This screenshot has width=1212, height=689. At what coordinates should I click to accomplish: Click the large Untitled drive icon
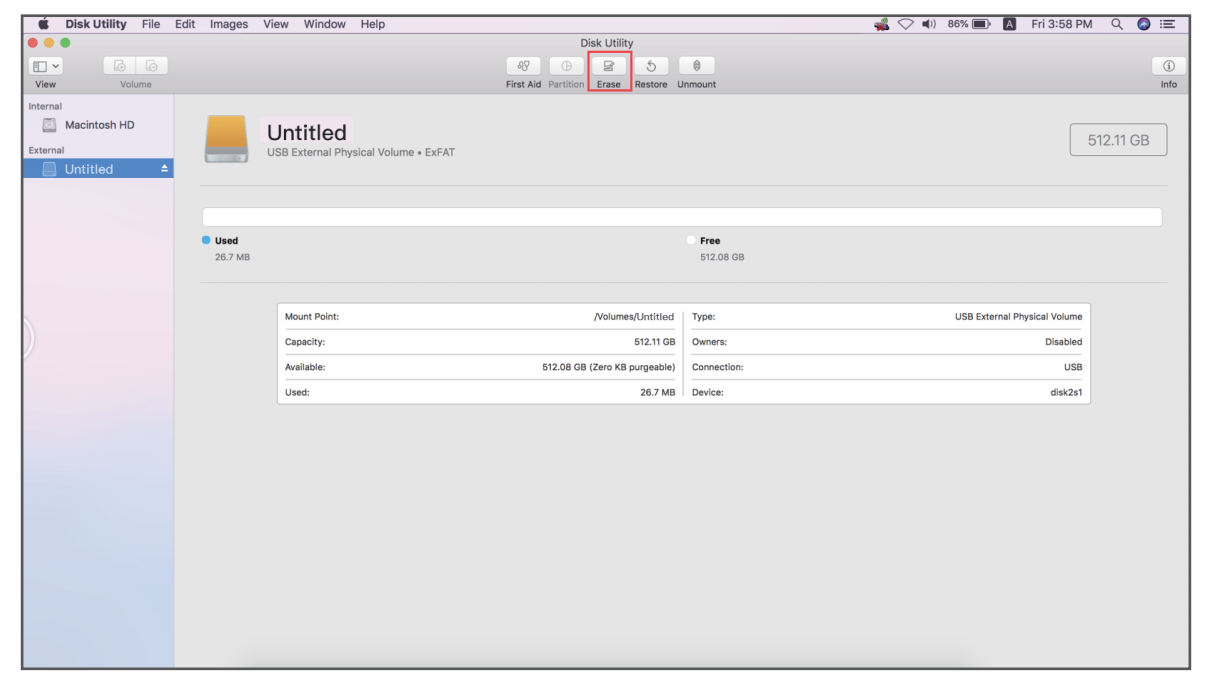pos(226,138)
